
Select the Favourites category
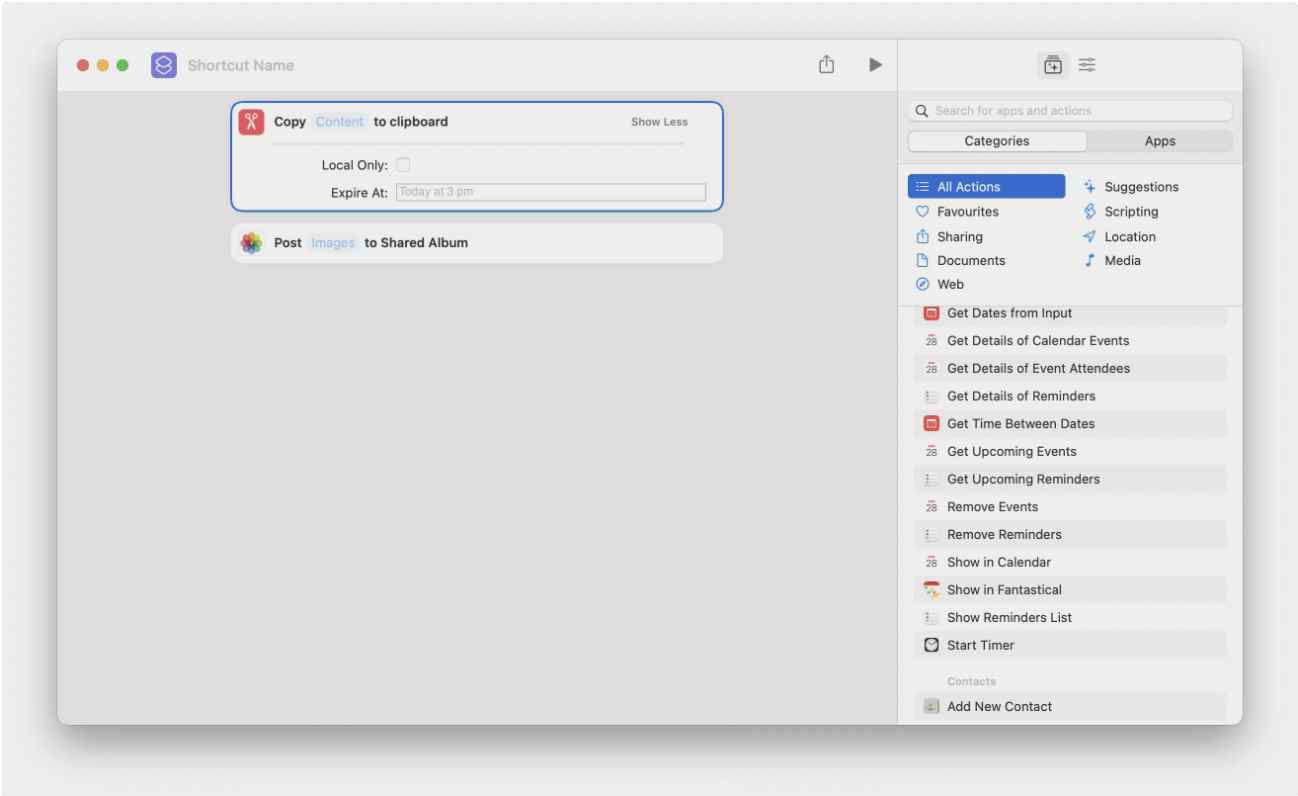[967, 212]
